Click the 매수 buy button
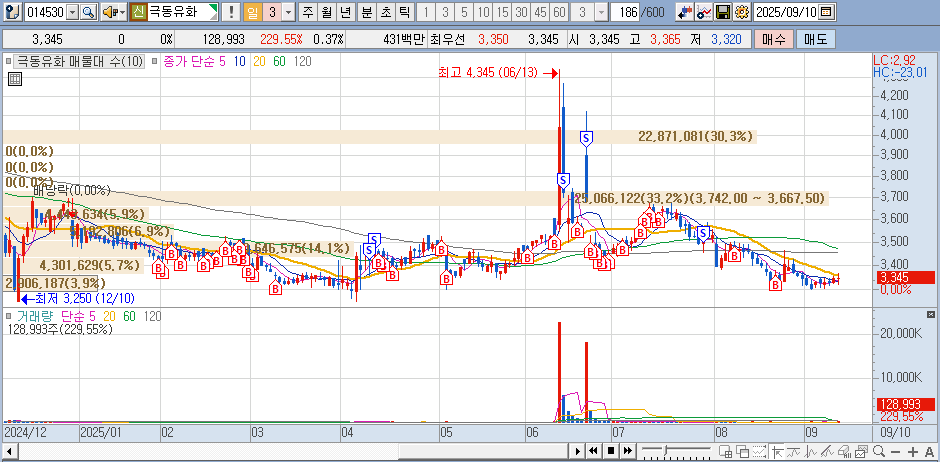This screenshot has height=462, width=940. pyautogui.click(x=774, y=40)
